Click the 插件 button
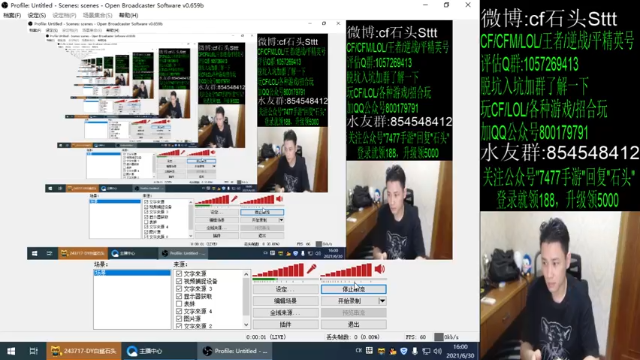Screen dimensions: 640x360 [x=285, y=324]
